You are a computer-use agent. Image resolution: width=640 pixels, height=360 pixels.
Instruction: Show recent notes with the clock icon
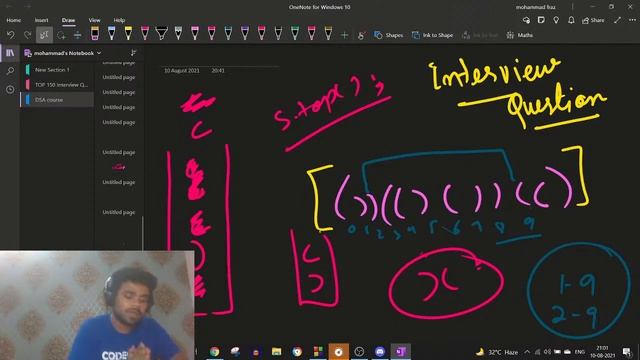tap(10, 89)
